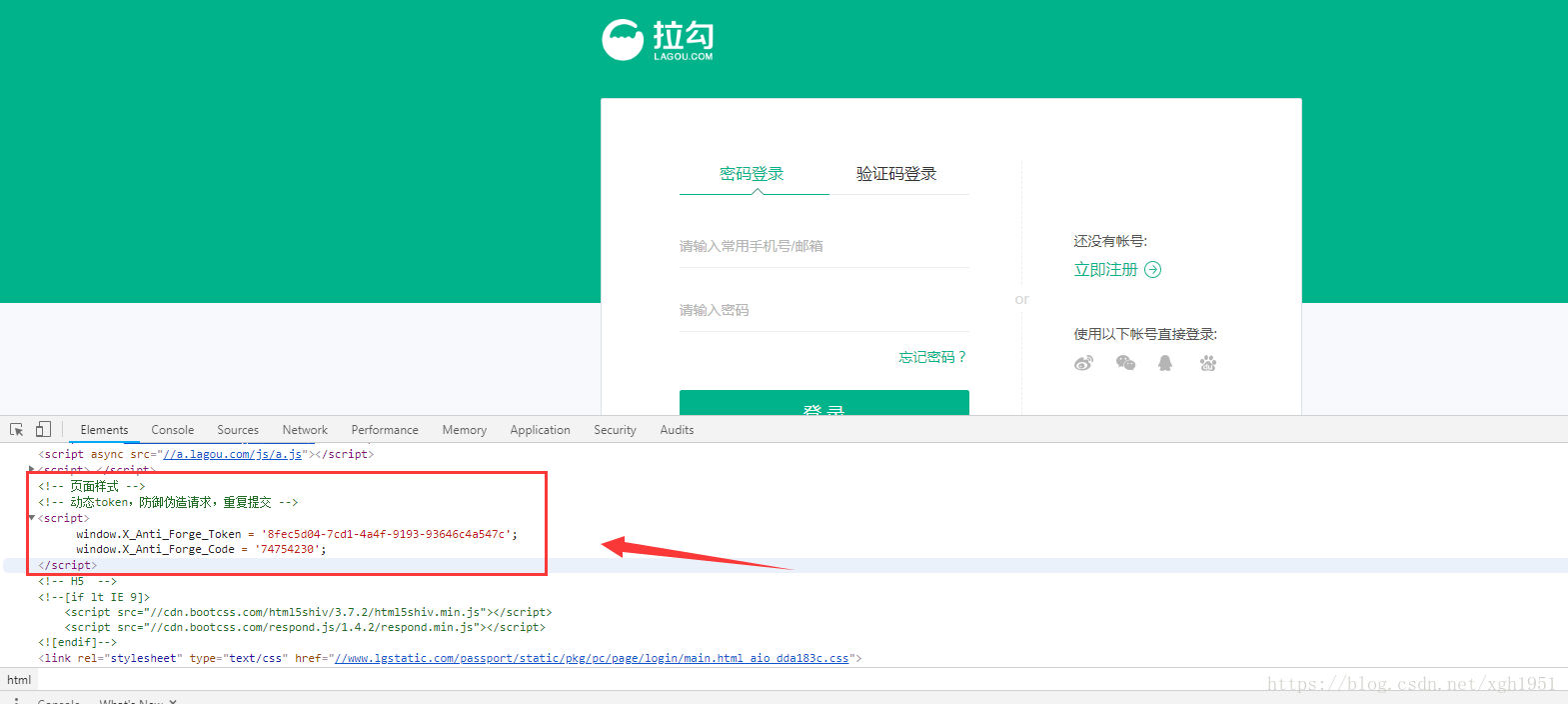Select the X_Anti_Forge_Code '74754230' line
1568x704 pixels.
pyautogui.click(x=201, y=549)
